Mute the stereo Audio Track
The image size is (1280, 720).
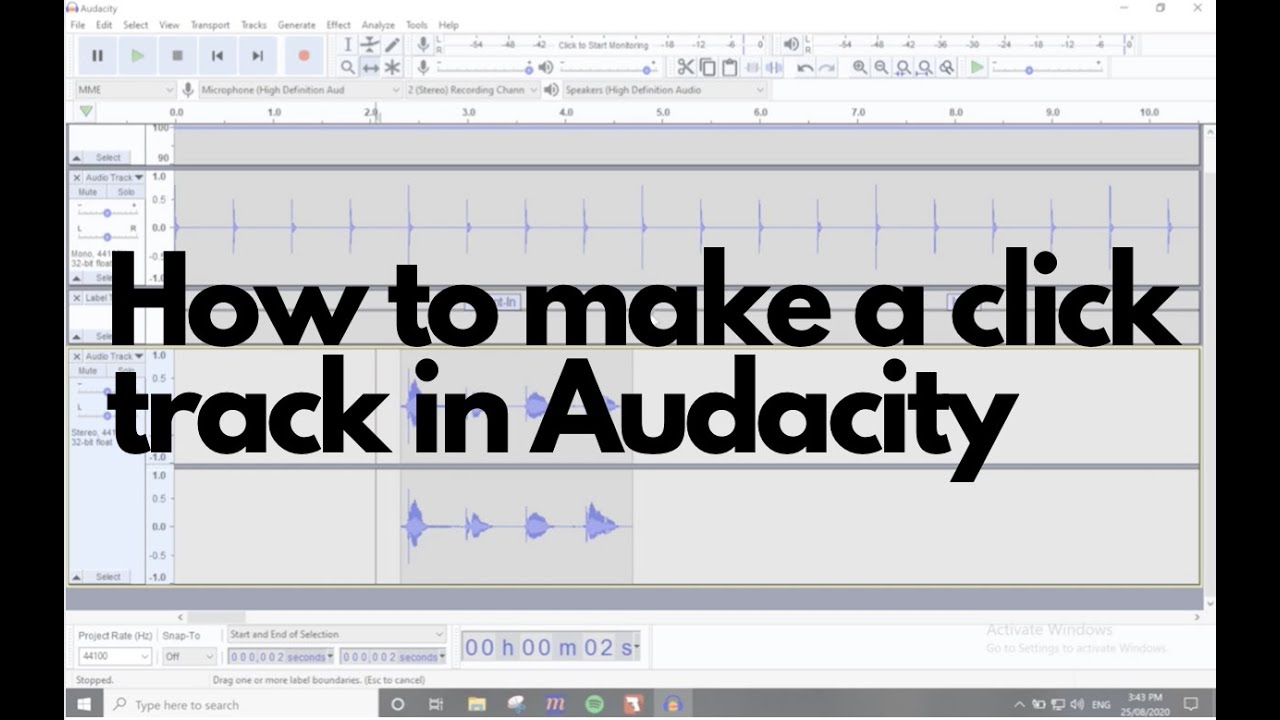point(88,371)
